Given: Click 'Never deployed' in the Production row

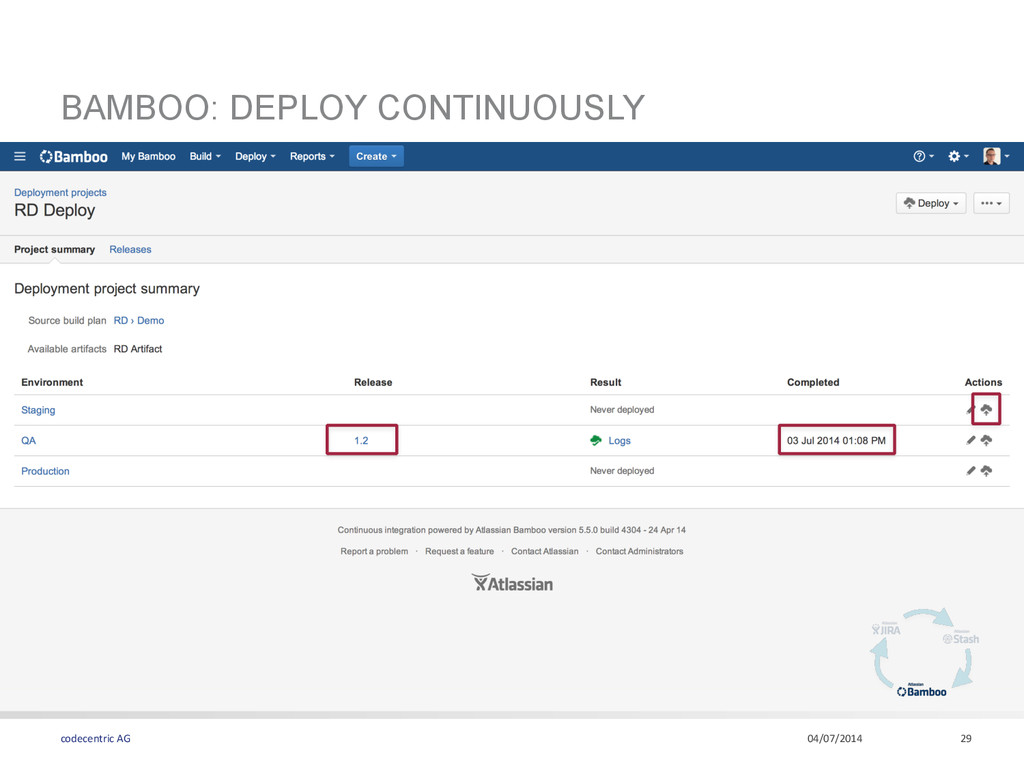Looking at the screenshot, I should point(622,471).
